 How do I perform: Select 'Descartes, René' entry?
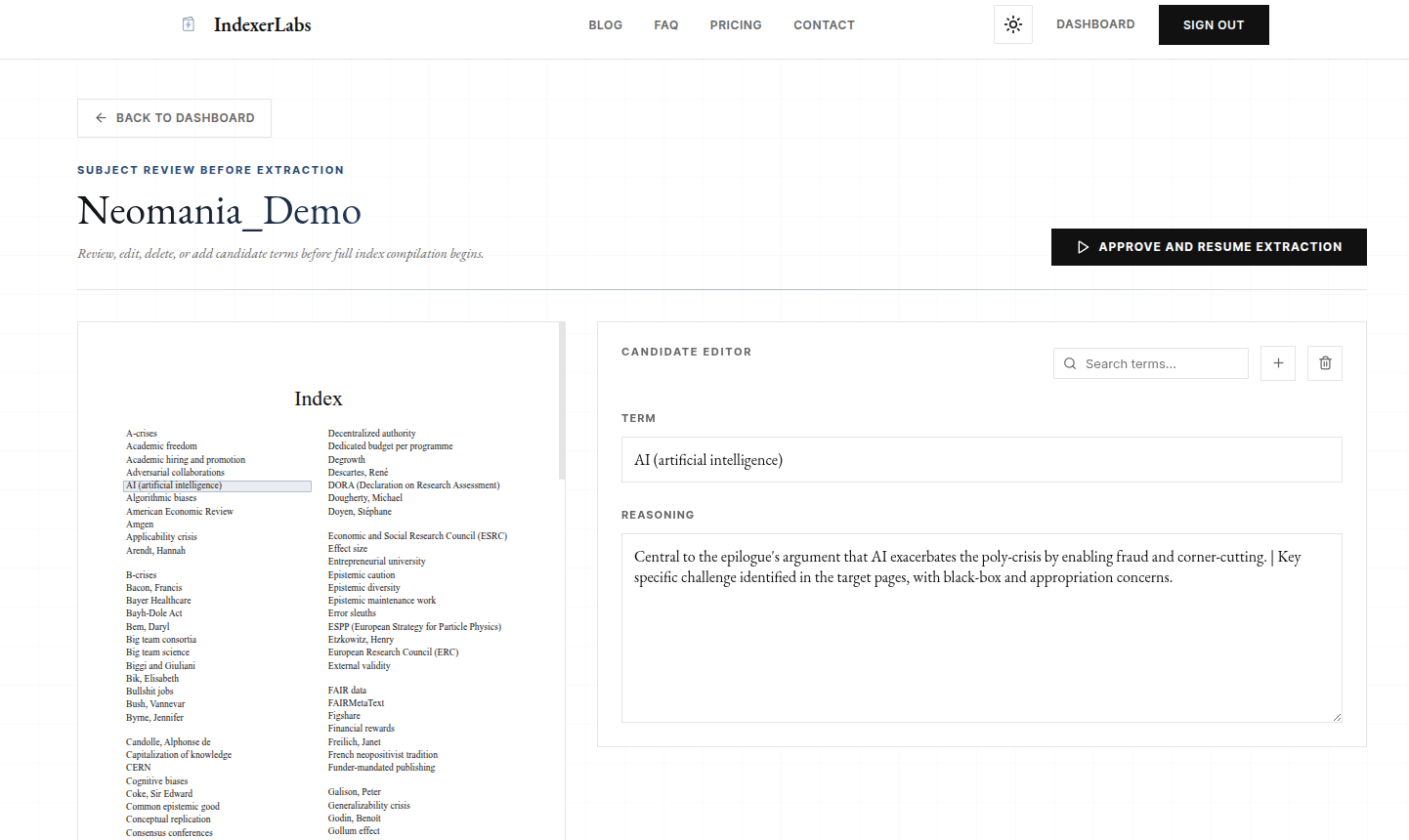[x=359, y=473]
